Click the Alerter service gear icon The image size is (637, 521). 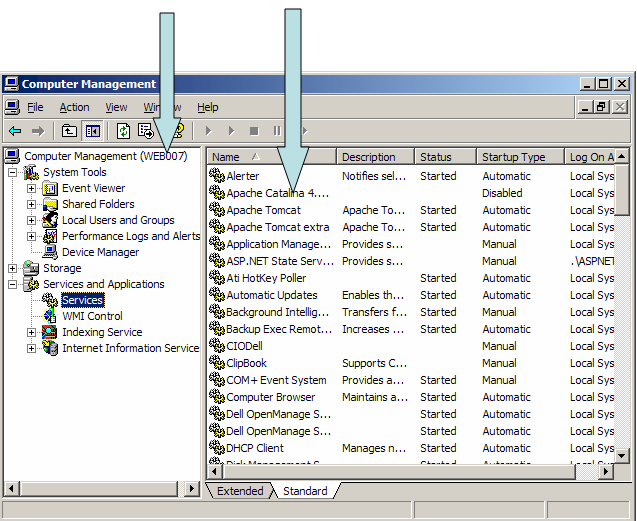tap(217, 176)
